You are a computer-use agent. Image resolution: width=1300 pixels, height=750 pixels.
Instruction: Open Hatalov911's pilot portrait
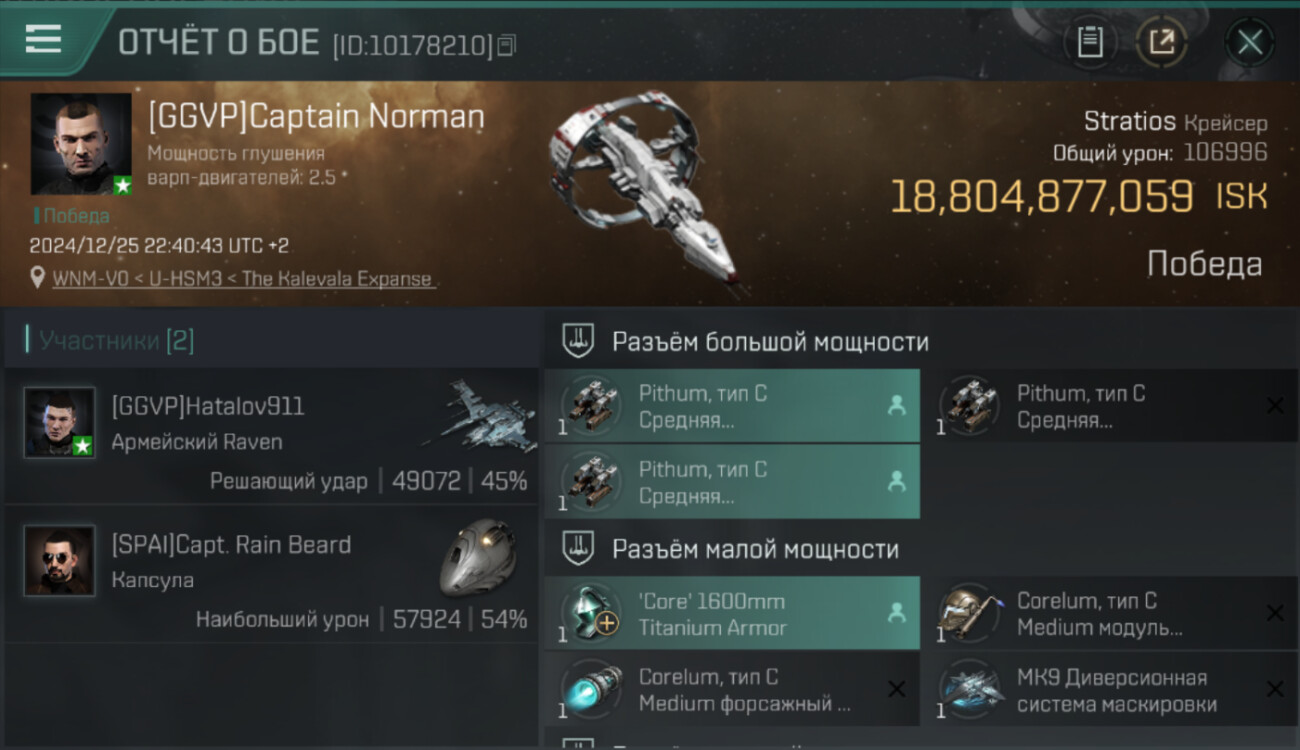[60, 423]
